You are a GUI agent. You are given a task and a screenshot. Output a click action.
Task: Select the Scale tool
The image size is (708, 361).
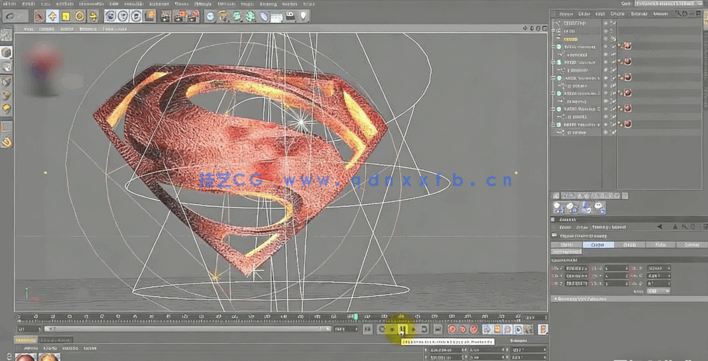click(x=66, y=17)
